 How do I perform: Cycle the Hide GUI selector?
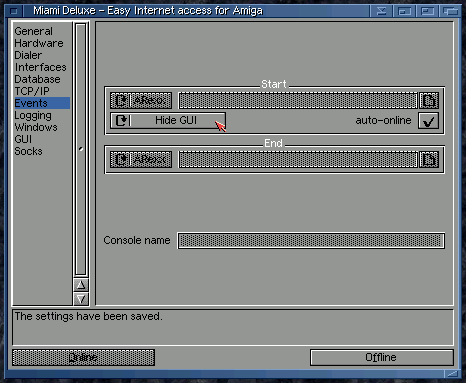tap(168, 120)
